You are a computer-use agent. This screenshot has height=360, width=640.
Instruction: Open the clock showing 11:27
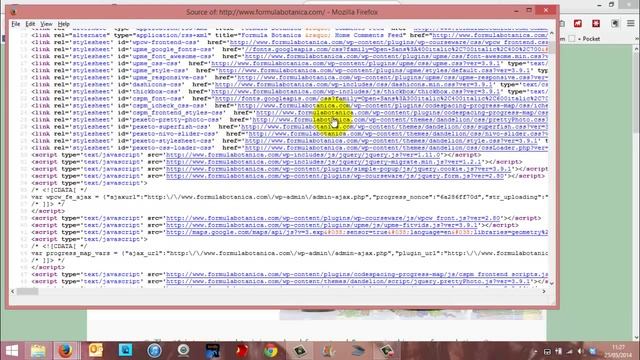(x=618, y=351)
